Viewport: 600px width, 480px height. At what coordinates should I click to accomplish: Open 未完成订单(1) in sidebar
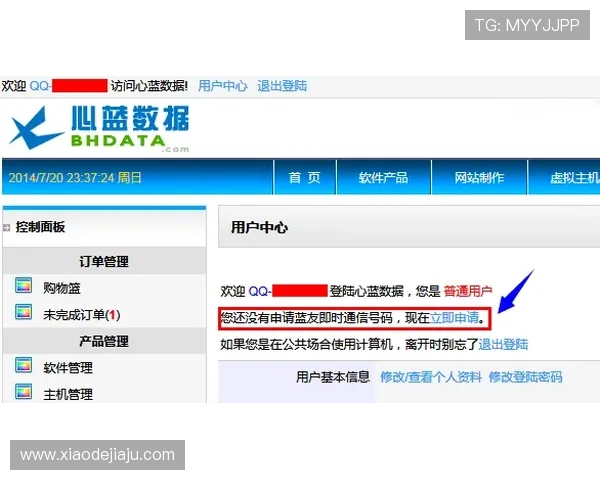pyautogui.click(x=82, y=315)
